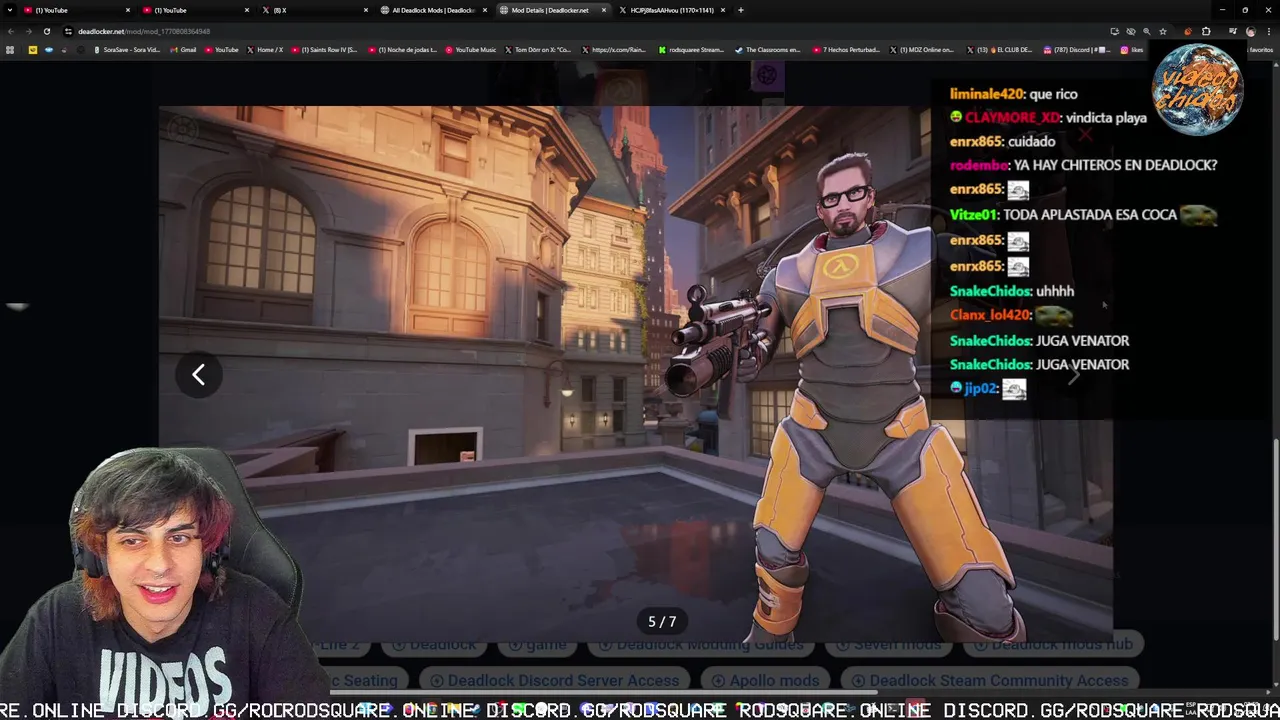Click the Deadlock Steam Community Access tag
Screen dimensions: 1280x720
(x=990, y=681)
